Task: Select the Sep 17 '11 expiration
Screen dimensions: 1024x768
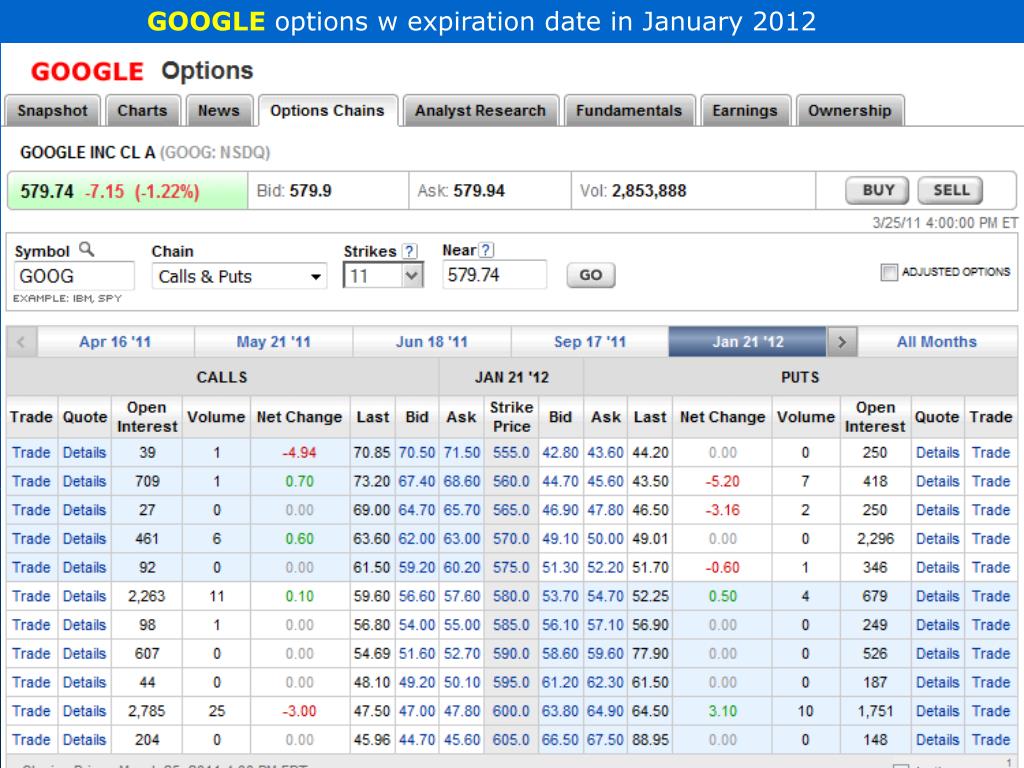Action: [590, 342]
